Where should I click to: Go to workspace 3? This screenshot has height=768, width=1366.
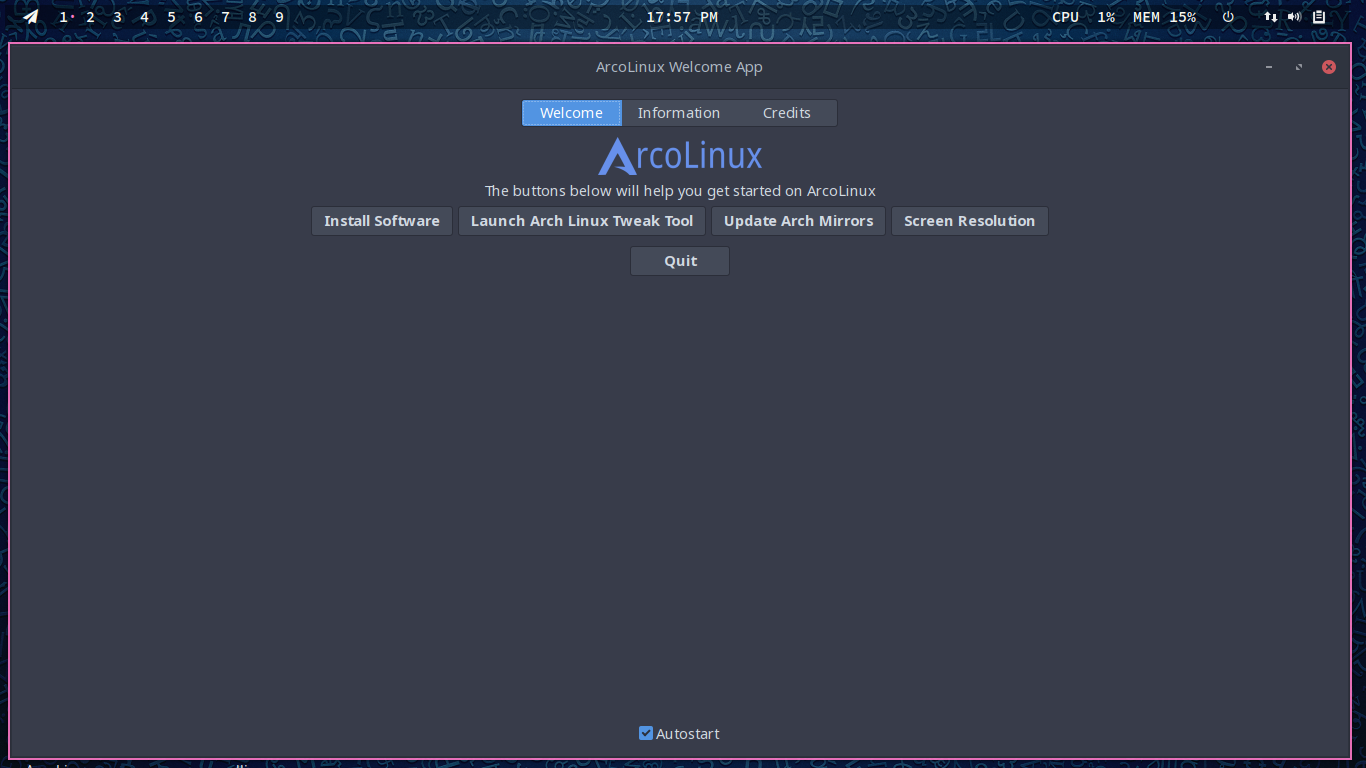point(117,17)
